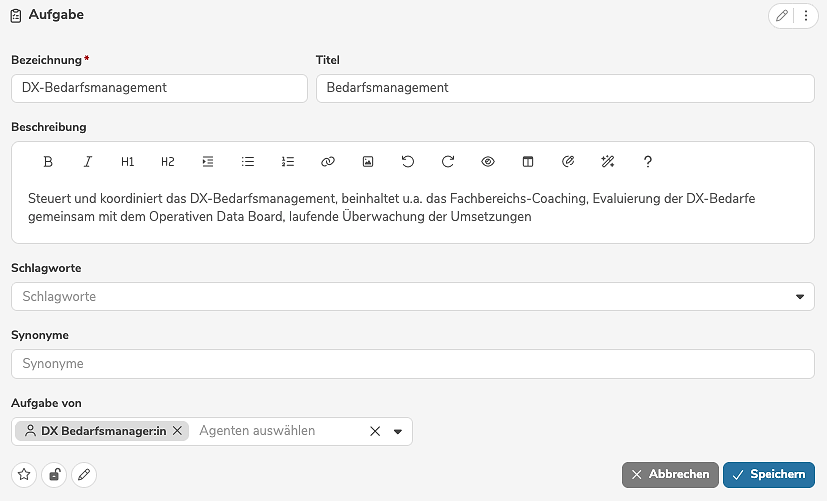The height and width of the screenshot is (501, 827).
Task: Insert an image into the description
Action: click(x=368, y=161)
